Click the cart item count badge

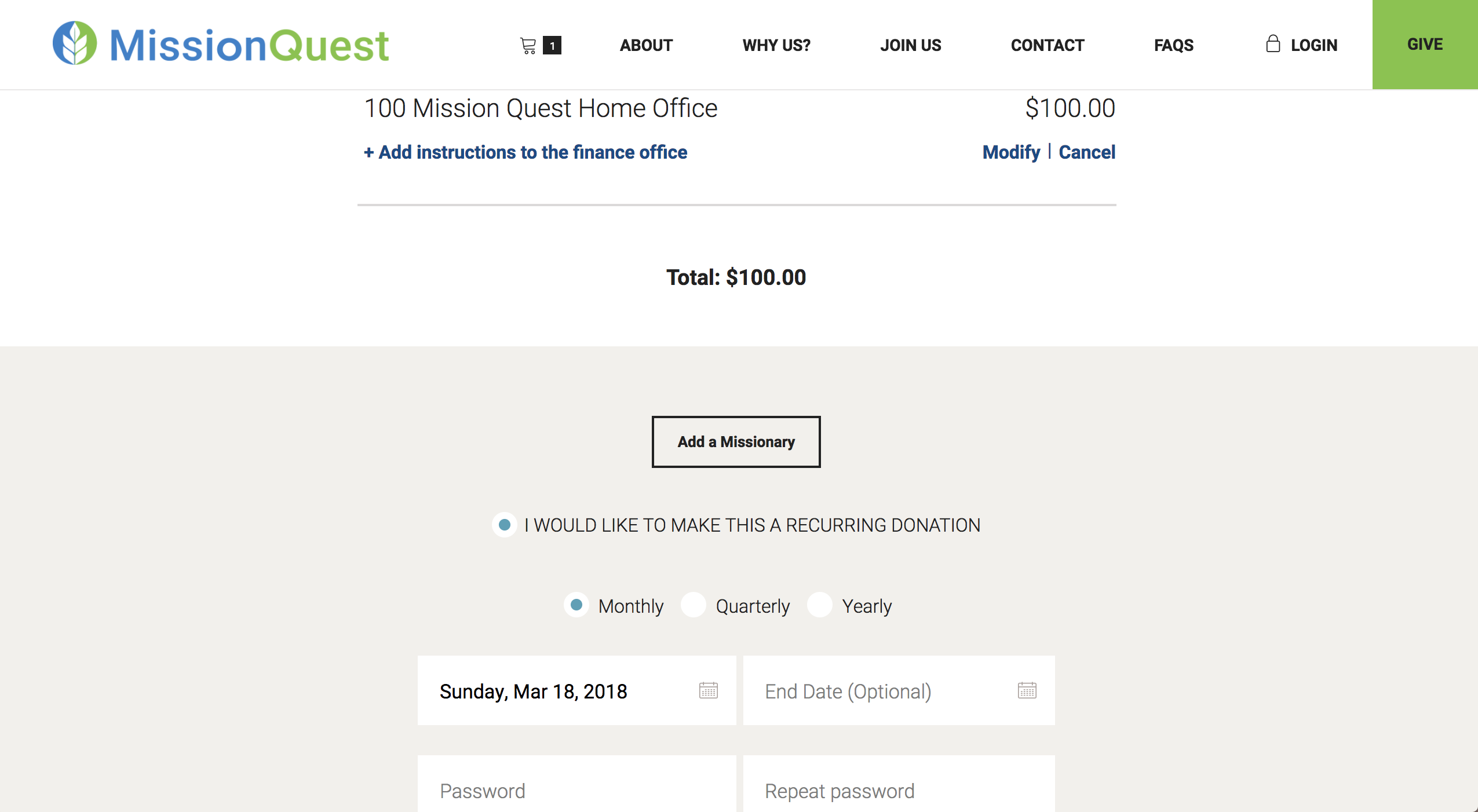(552, 45)
